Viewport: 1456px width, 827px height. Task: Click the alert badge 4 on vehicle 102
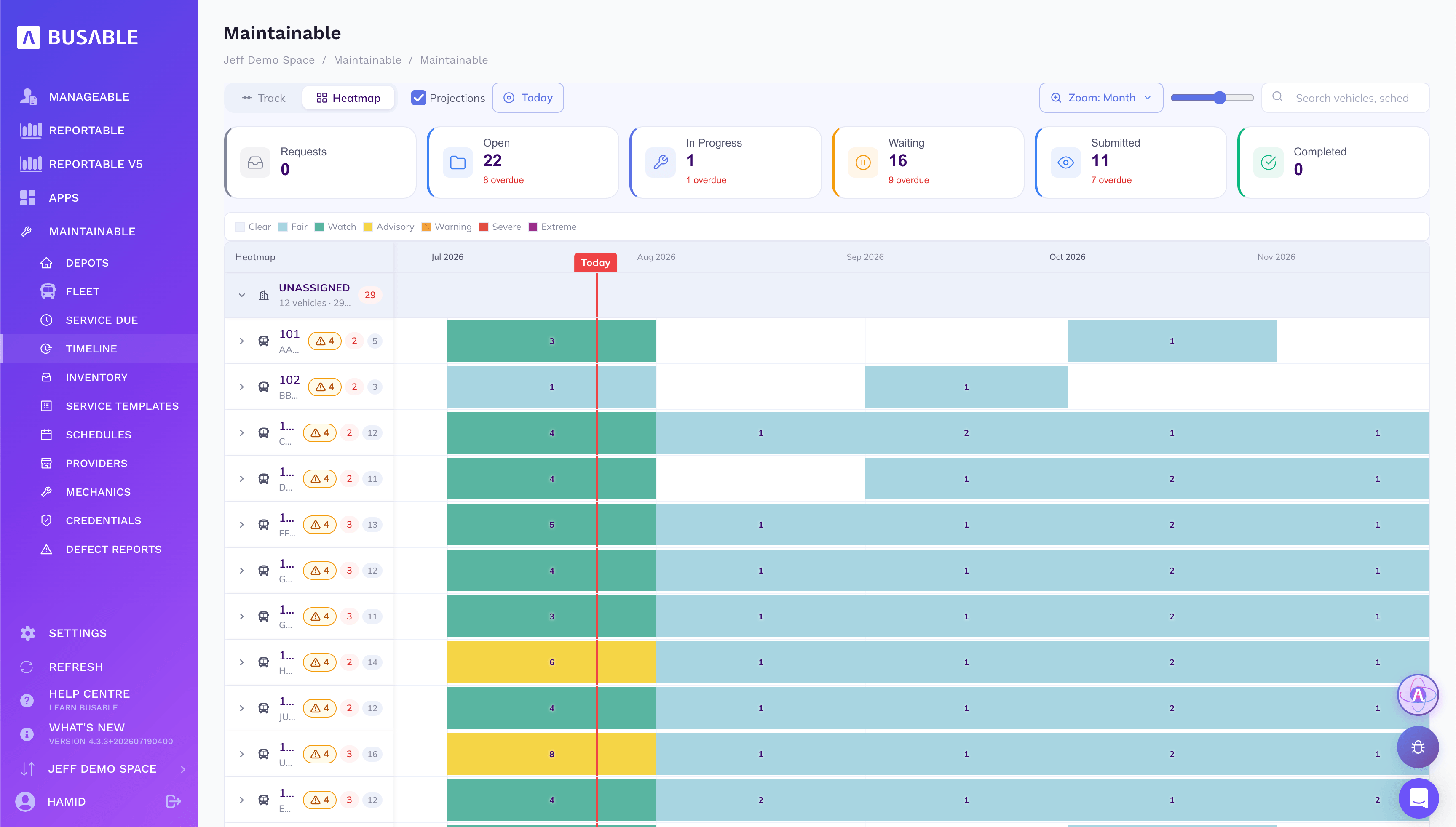pyautogui.click(x=324, y=387)
